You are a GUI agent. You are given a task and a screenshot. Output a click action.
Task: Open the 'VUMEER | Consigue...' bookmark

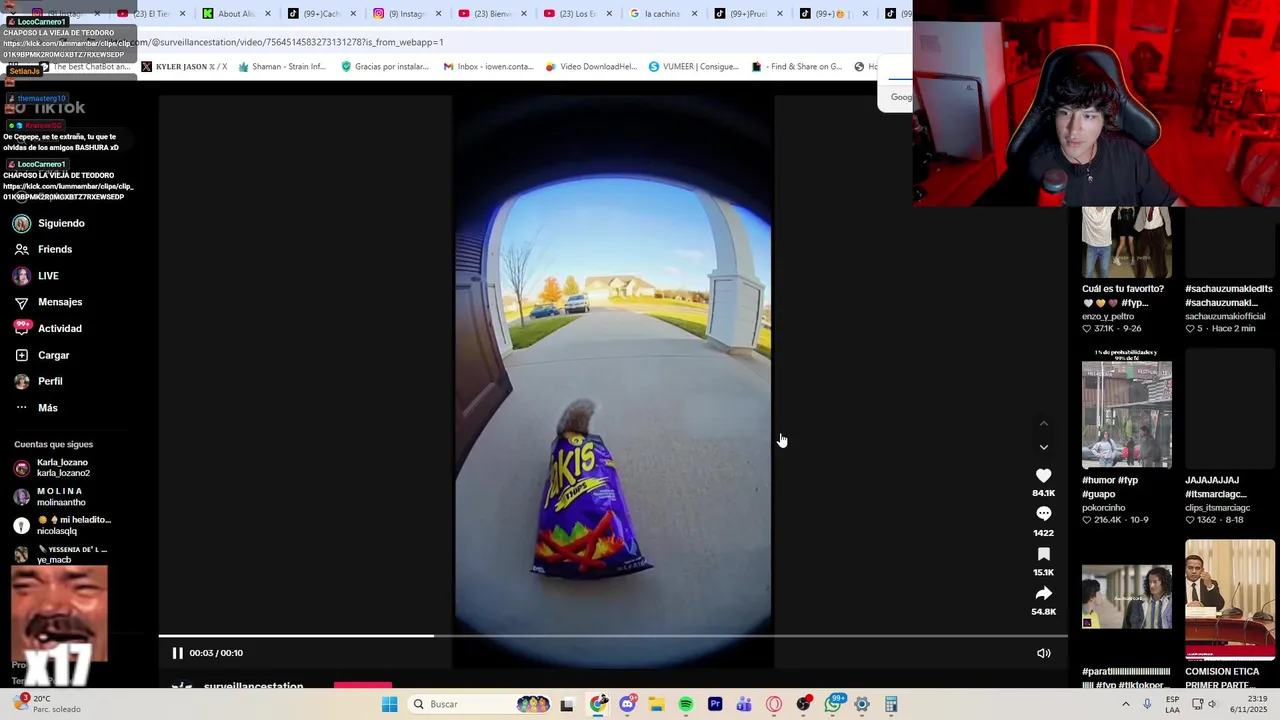[x=693, y=67]
